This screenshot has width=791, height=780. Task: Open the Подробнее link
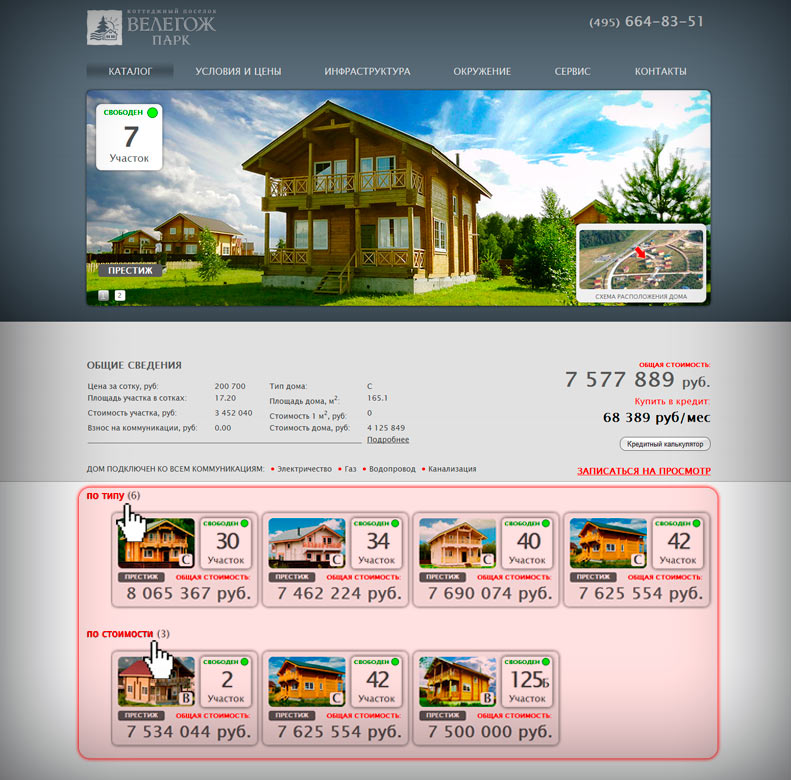click(388, 439)
